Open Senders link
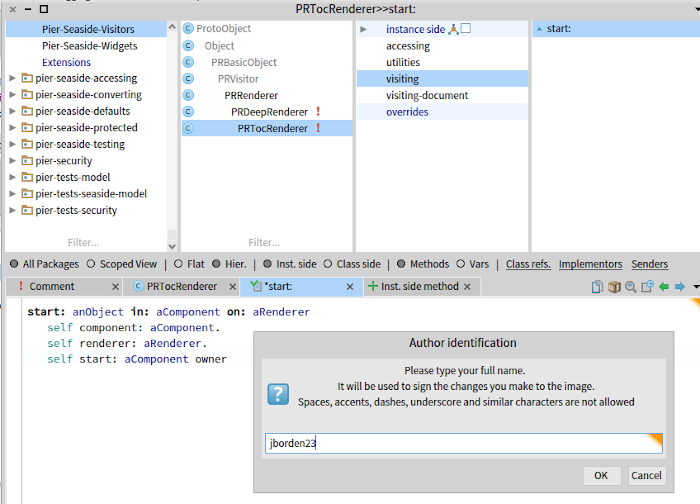 (x=650, y=264)
